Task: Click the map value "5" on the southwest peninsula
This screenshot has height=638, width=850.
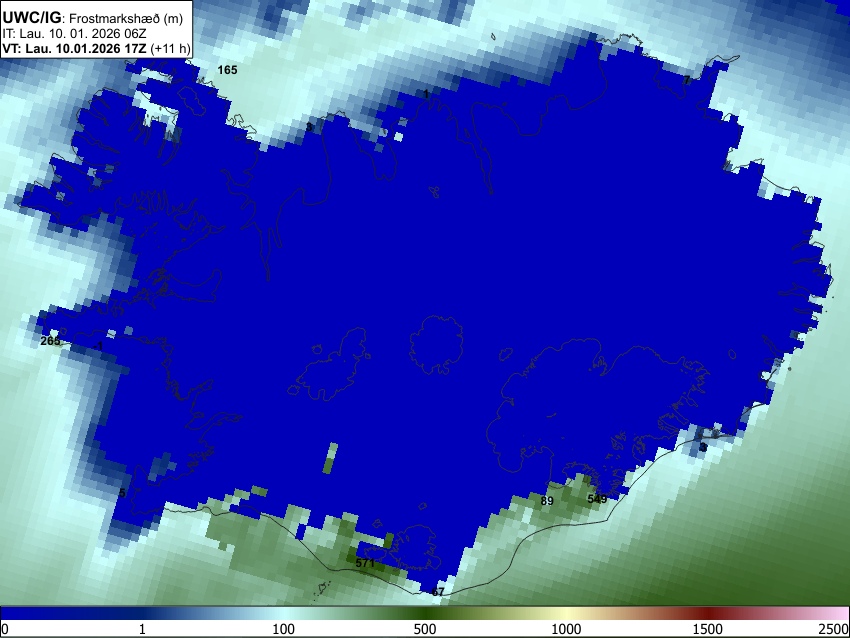Action: click(x=122, y=493)
